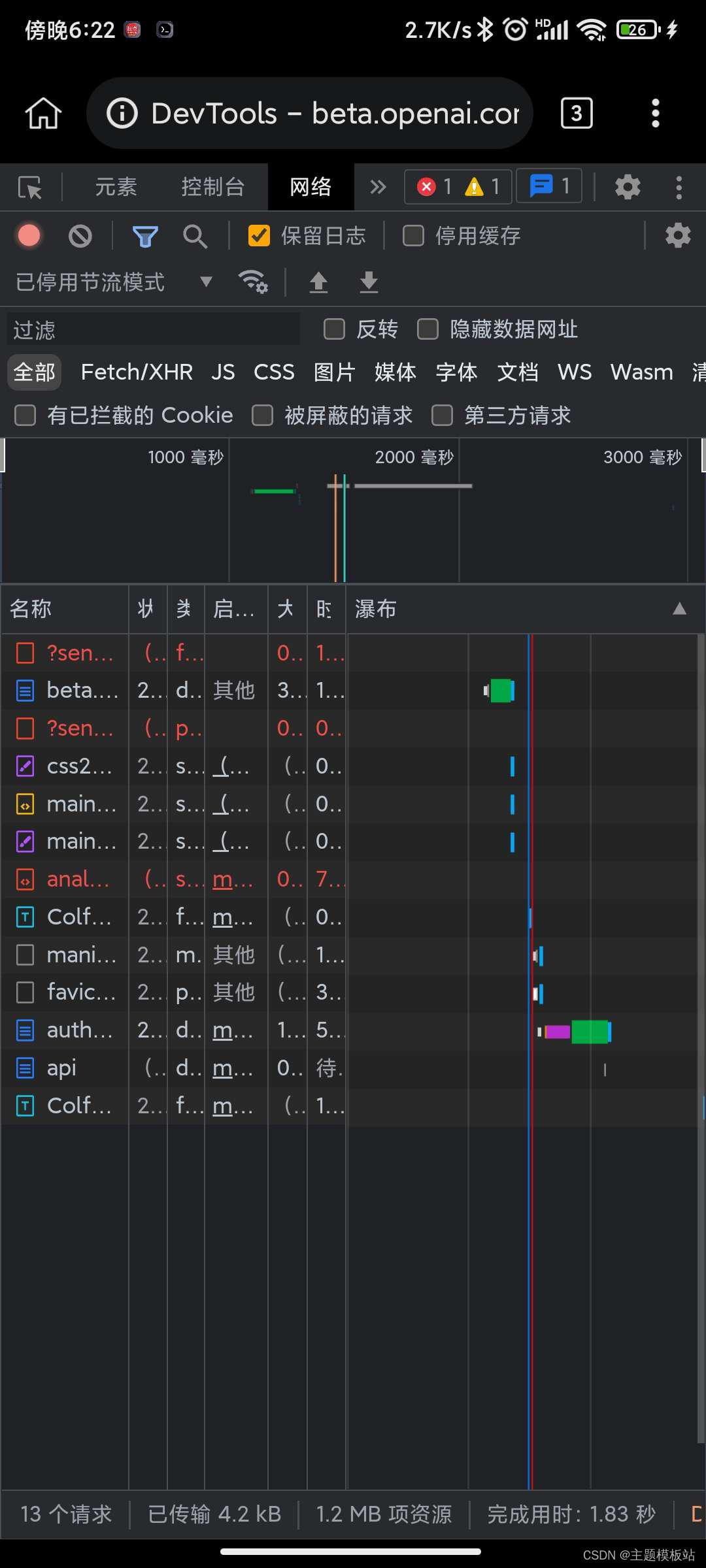Screen dimensions: 706x1568
Task: Click the api document icon
Action: coord(25,1069)
